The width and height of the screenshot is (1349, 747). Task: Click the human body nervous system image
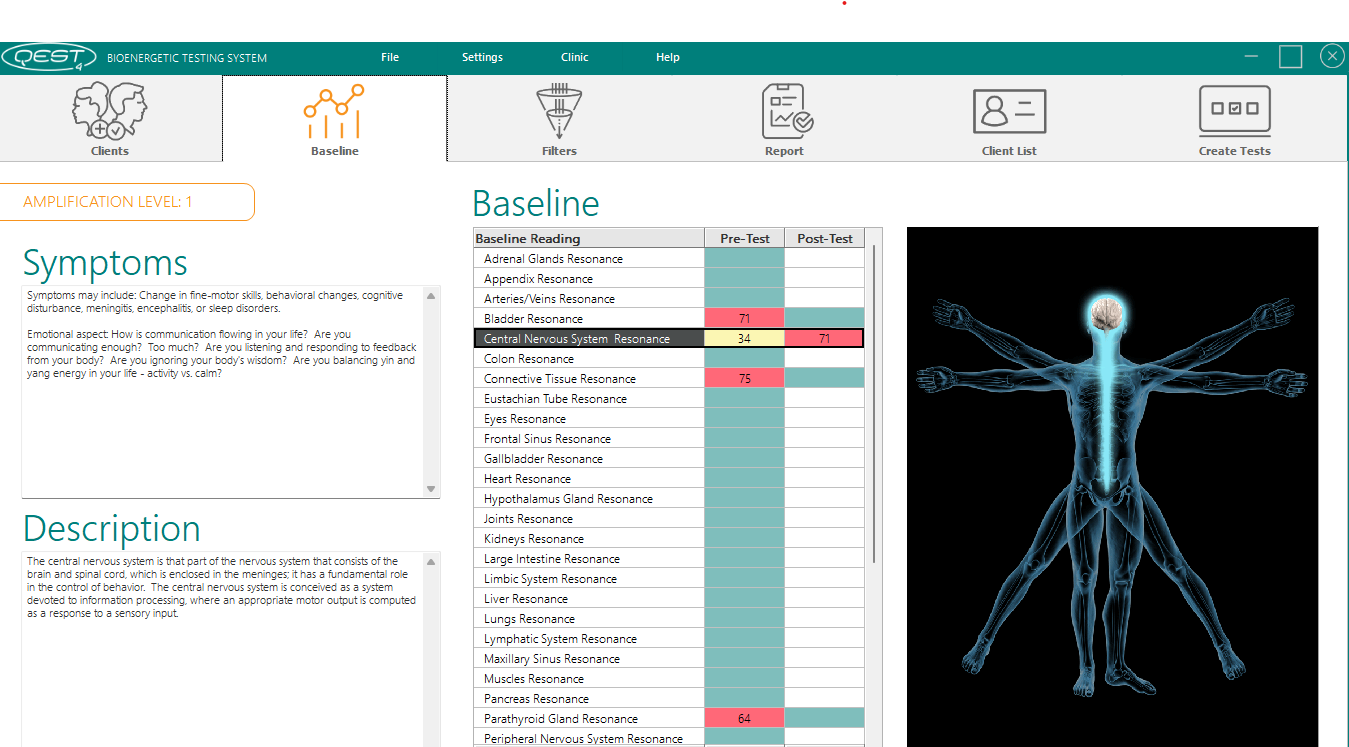click(x=1111, y=486)
